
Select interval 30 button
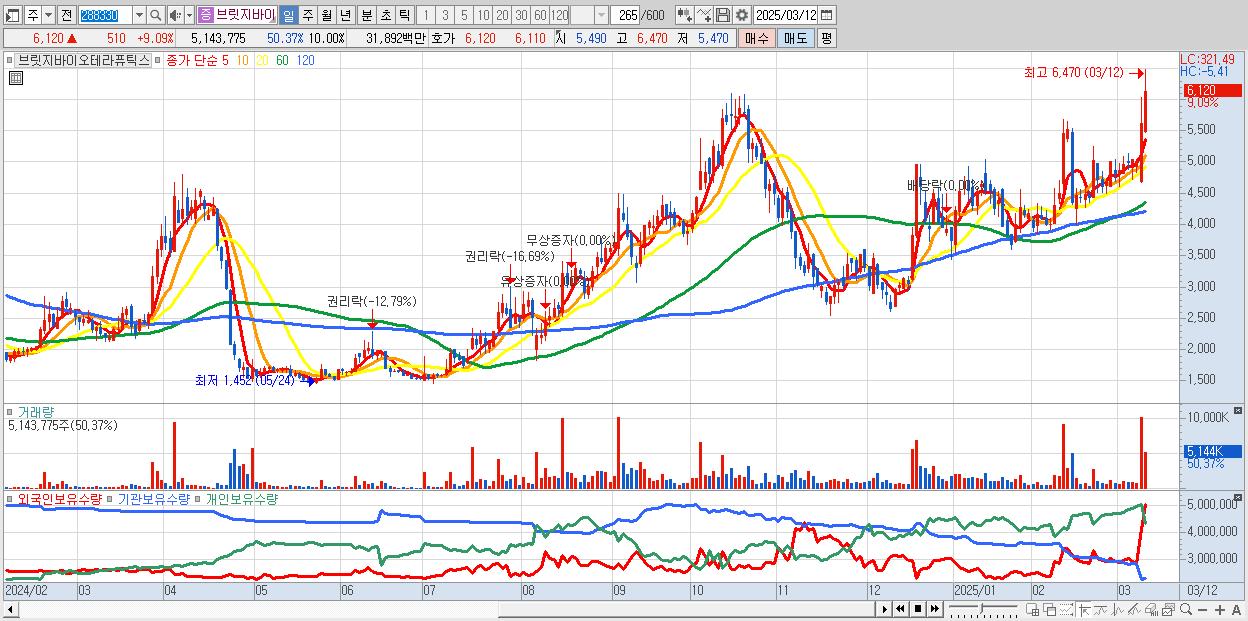pos(521,16)
